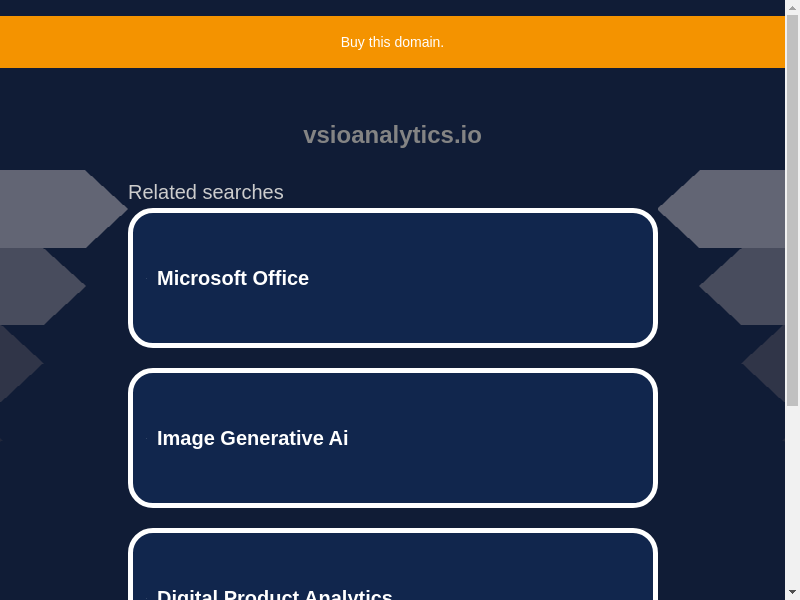Image resolution: width=800 pixels, height=600 pixels.
Task: Open the Image Generative Ai search result
Action: [x=392, y=438]
